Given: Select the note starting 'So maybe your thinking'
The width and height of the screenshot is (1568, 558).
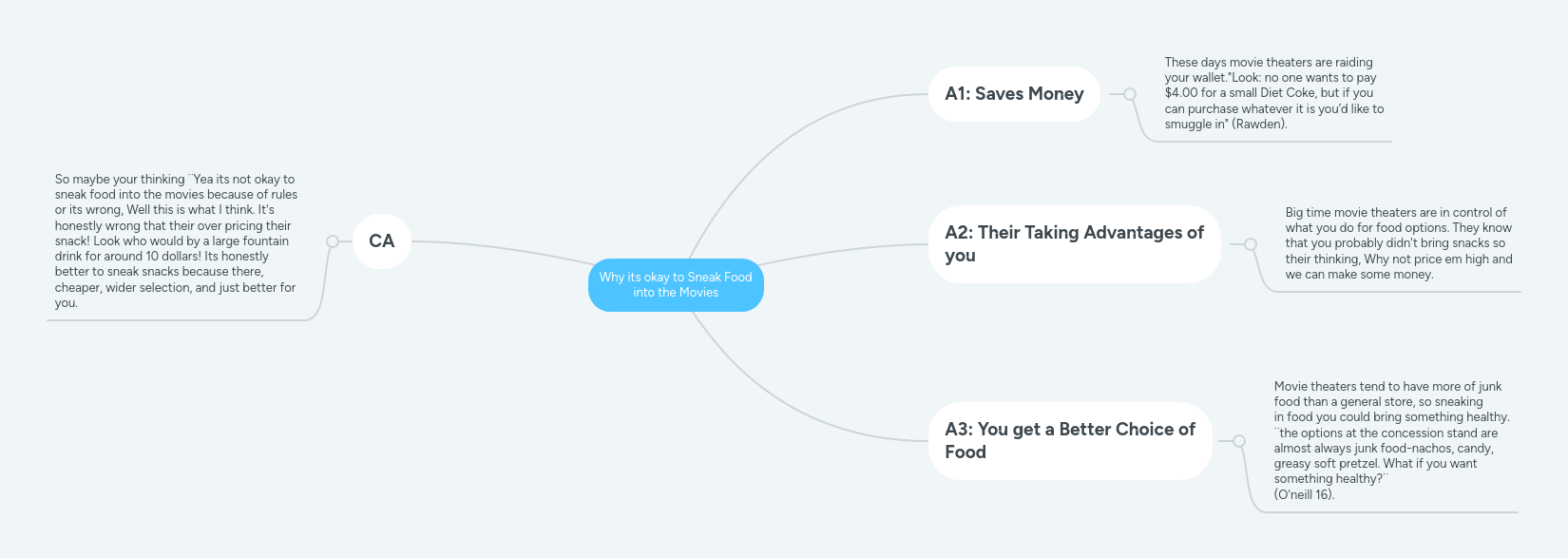Looking at the screenshot, I should [x=176, y=241].
